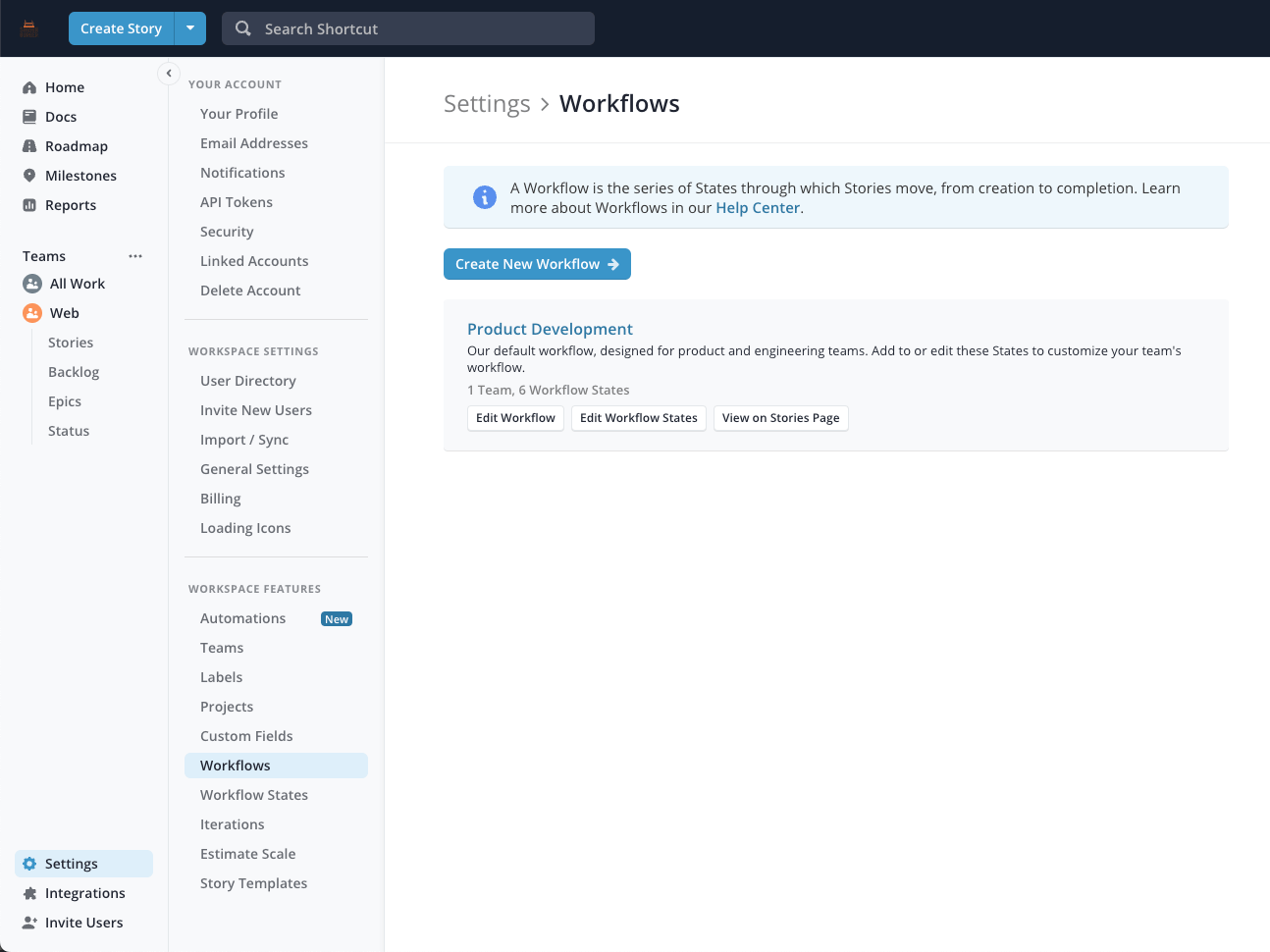Open Your Profile settings
Screen dimensions: 1270x952
[239, 114]
